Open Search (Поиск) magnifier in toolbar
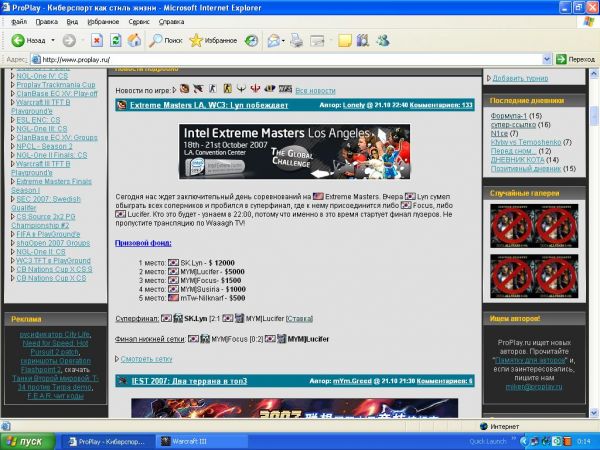 (x=166, y=40)
